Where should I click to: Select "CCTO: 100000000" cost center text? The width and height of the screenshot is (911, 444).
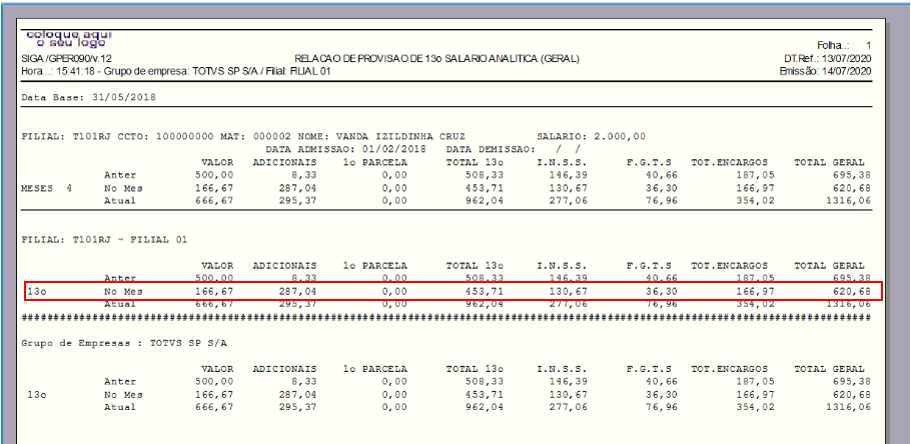[x=166, y=137]
